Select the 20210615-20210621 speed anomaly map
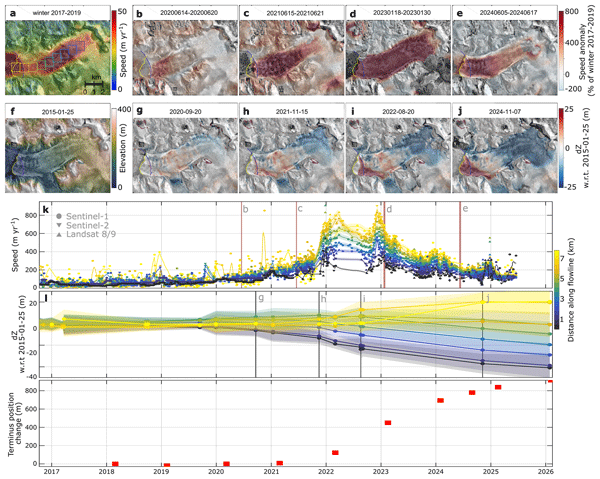Screen dimensions: 600x479 [x=292, y=51]
